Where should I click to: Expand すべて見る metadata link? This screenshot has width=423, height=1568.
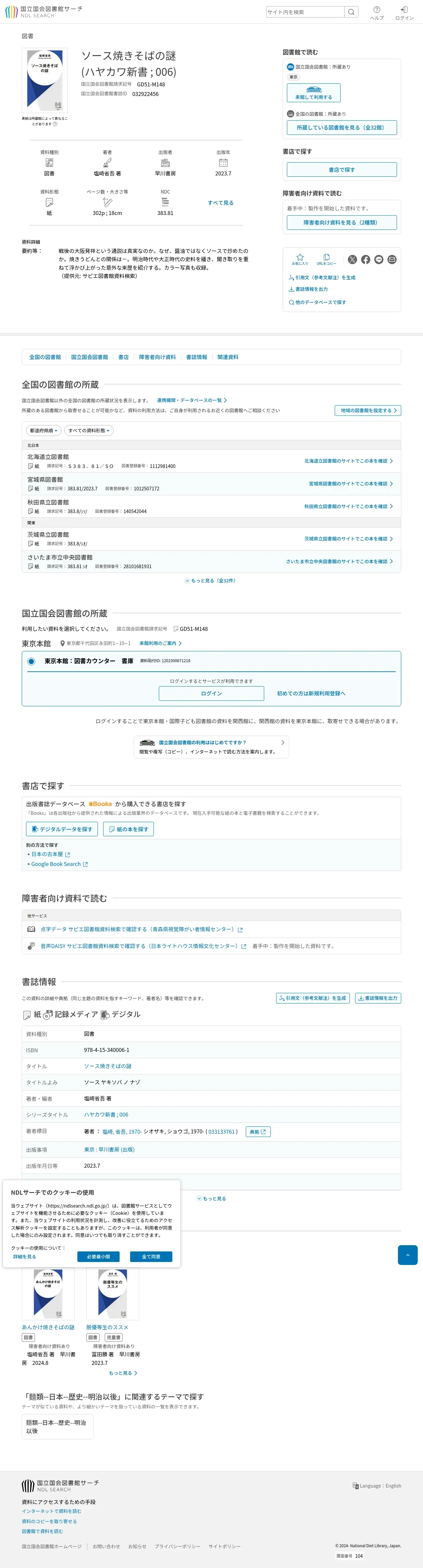point(220,203)
